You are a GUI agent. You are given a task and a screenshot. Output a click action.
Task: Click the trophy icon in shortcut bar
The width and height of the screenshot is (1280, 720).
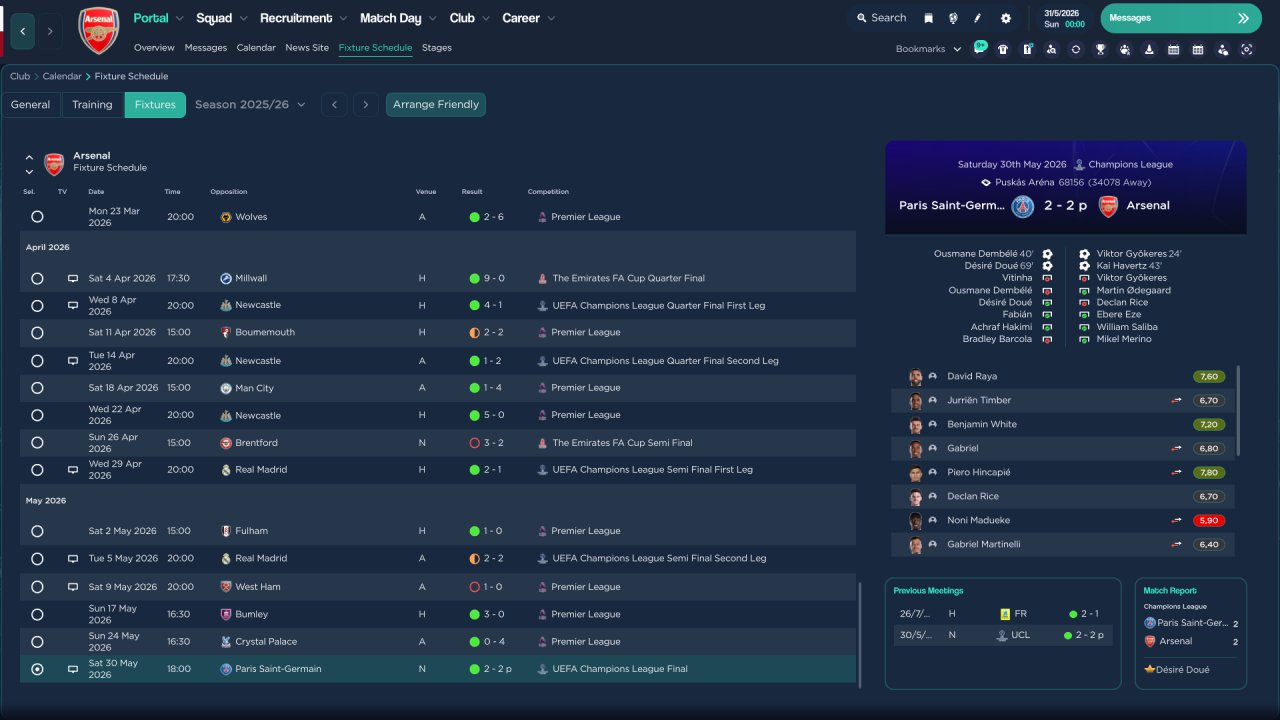pos(1100,49)
